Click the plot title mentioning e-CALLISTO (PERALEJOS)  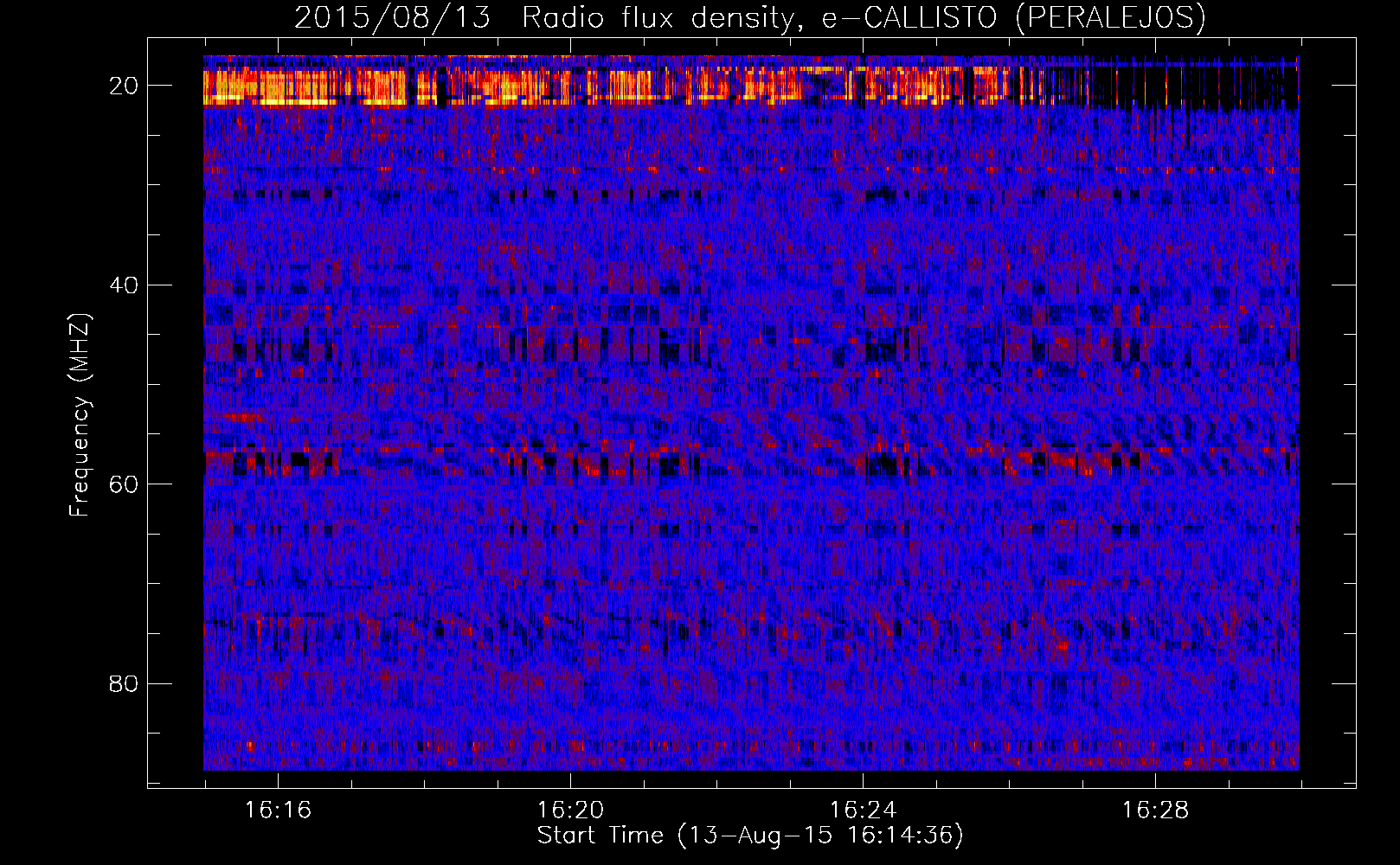749,17
